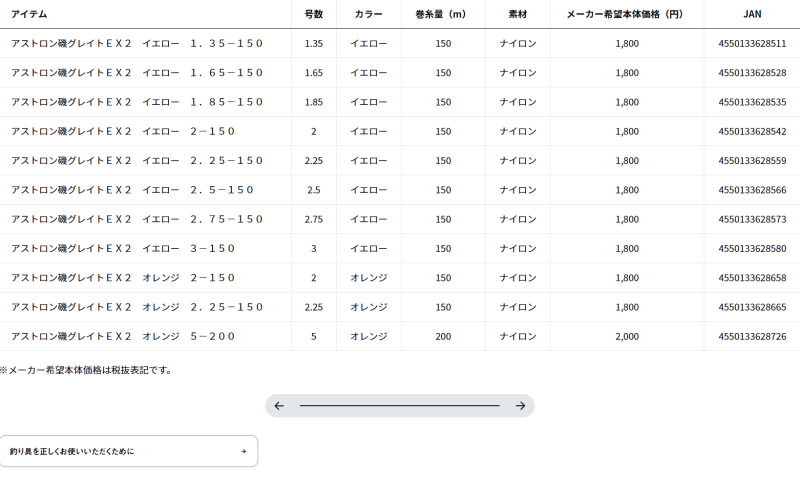Click the 号数 value 5
This screenshot has width=800, height=497.
313,336
